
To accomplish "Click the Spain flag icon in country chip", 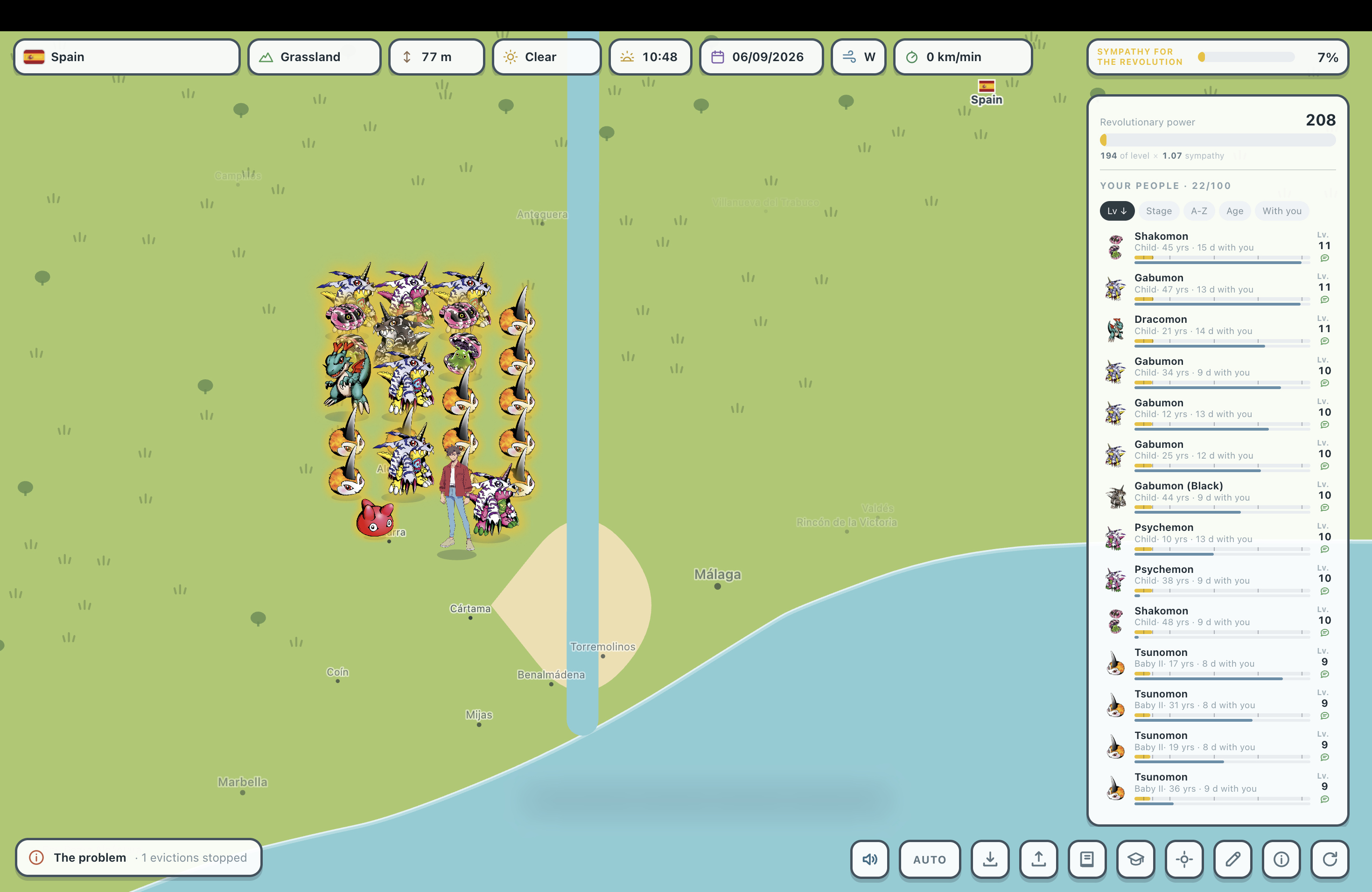I will click(x=34, y=56).
